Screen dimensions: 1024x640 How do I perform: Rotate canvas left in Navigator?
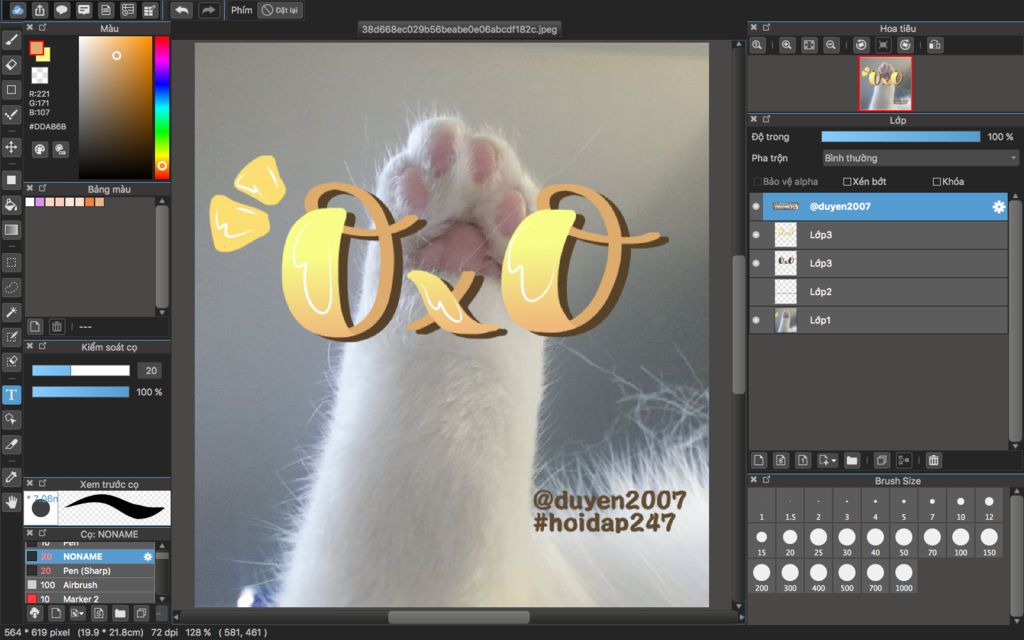tap(861, 45)
